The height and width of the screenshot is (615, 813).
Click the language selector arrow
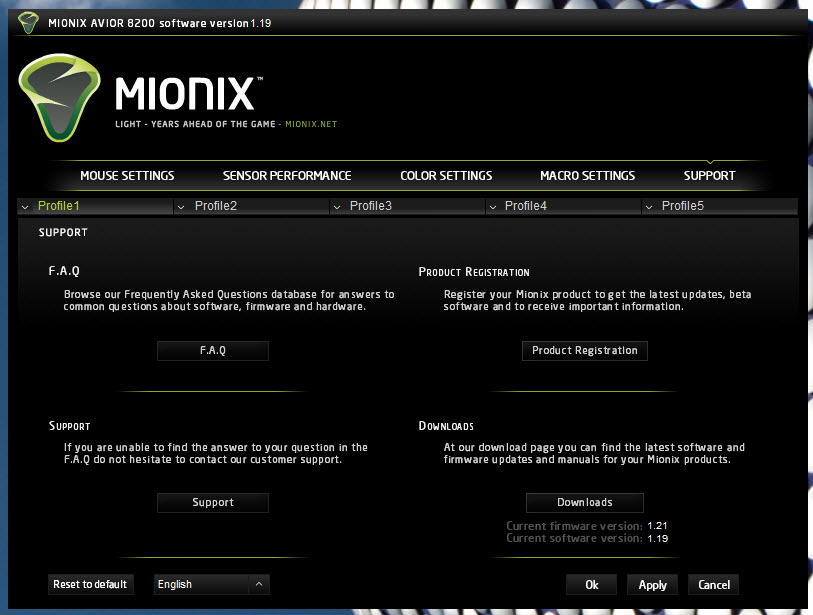(259, 584)
